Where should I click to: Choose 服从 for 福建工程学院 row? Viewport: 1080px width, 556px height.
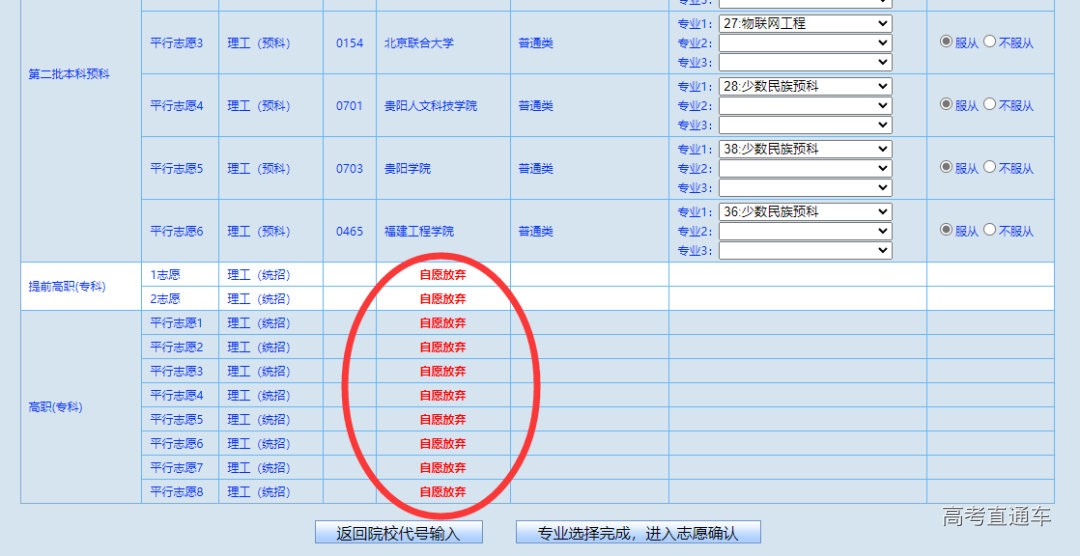(946, 229)
